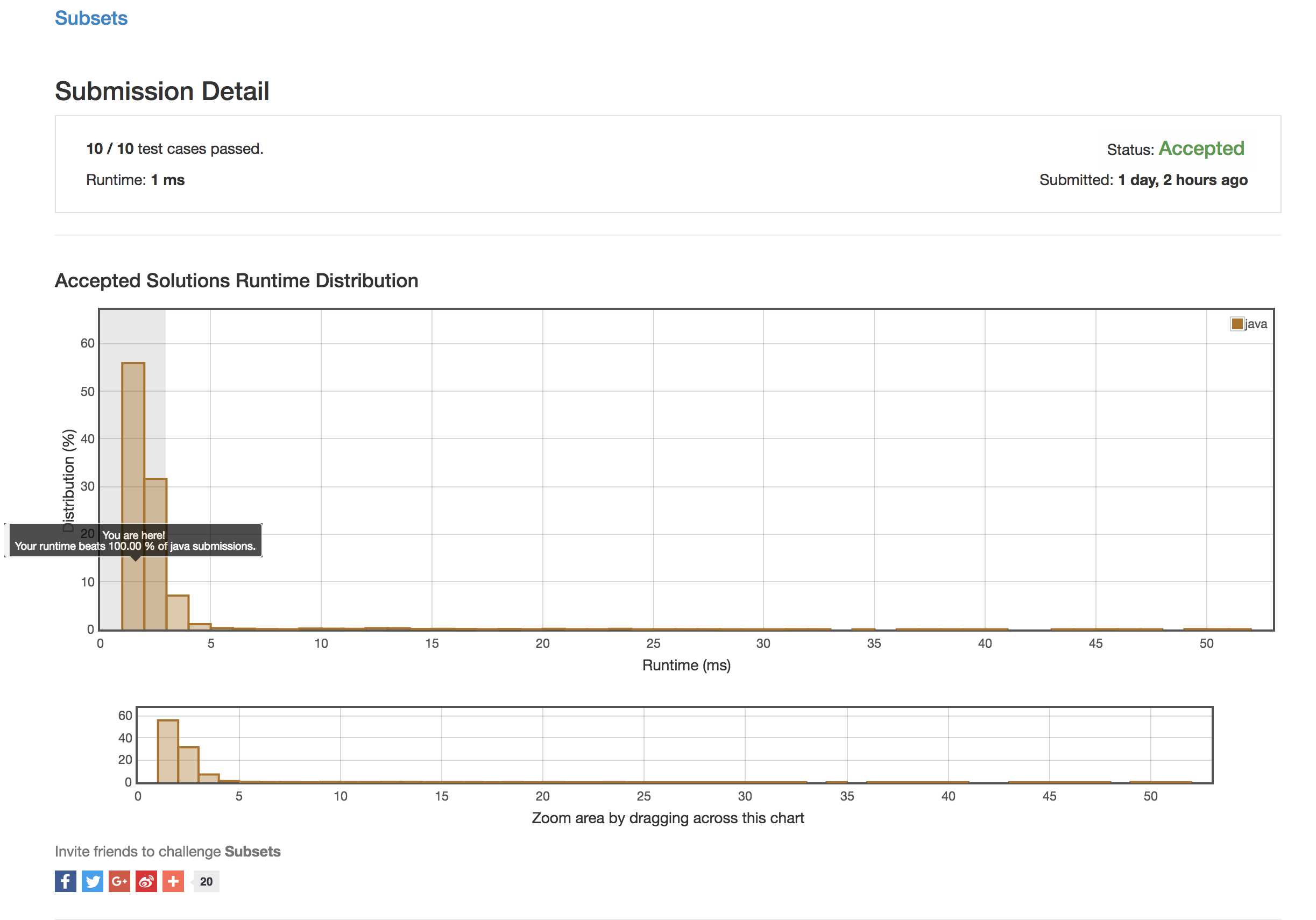Click the "You are here!" tooltip
This screenshot has width=1316, height=920.
pos(135,540)
